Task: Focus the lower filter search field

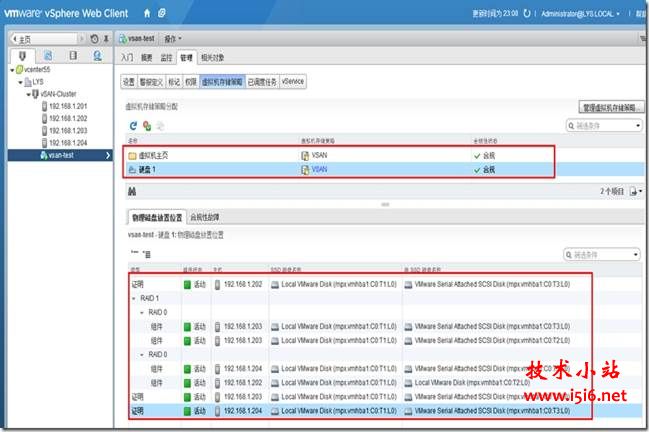Action: (600, 254)
